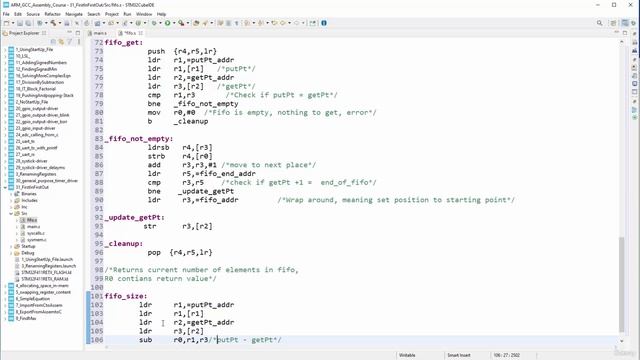Select the C/C++ perspective icon
This screenshot has width=640, height=360.
click(x=625, y=23)
